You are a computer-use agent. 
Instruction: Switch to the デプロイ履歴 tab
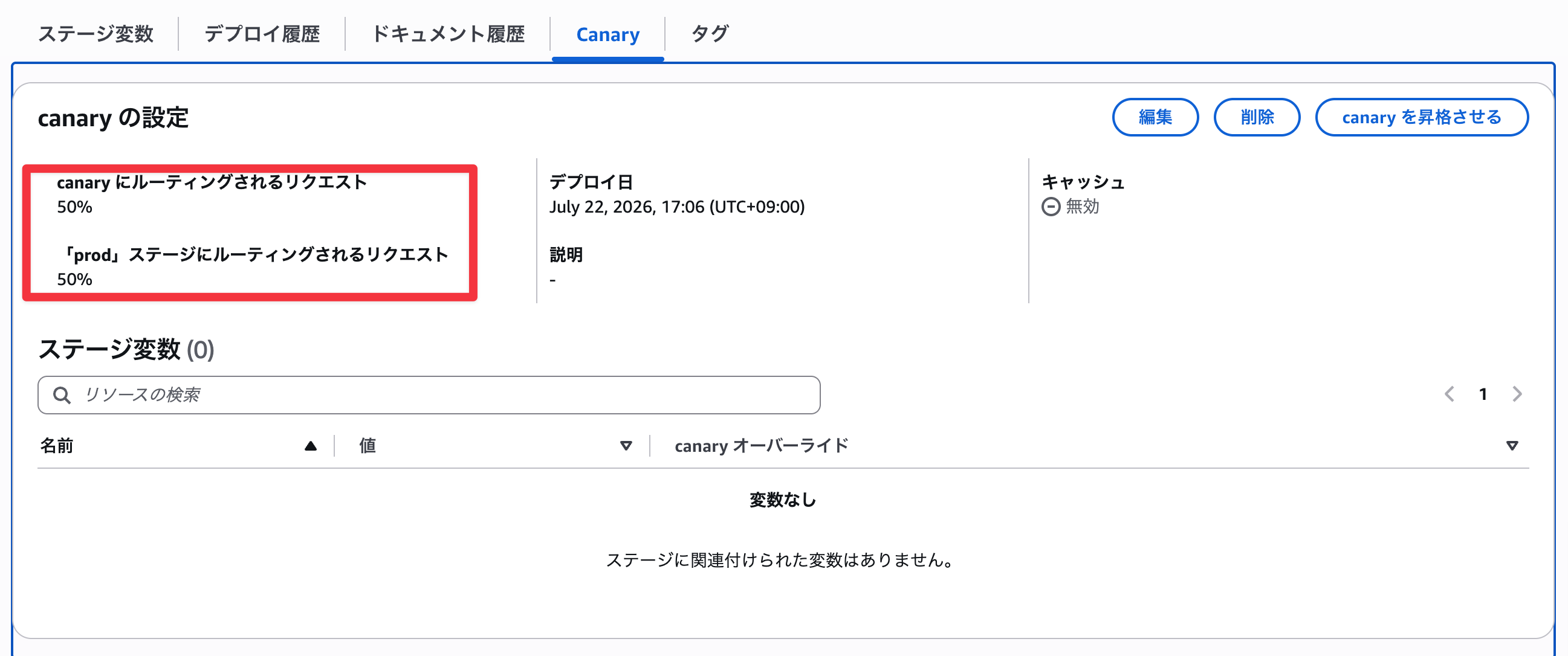click(262, 34)
